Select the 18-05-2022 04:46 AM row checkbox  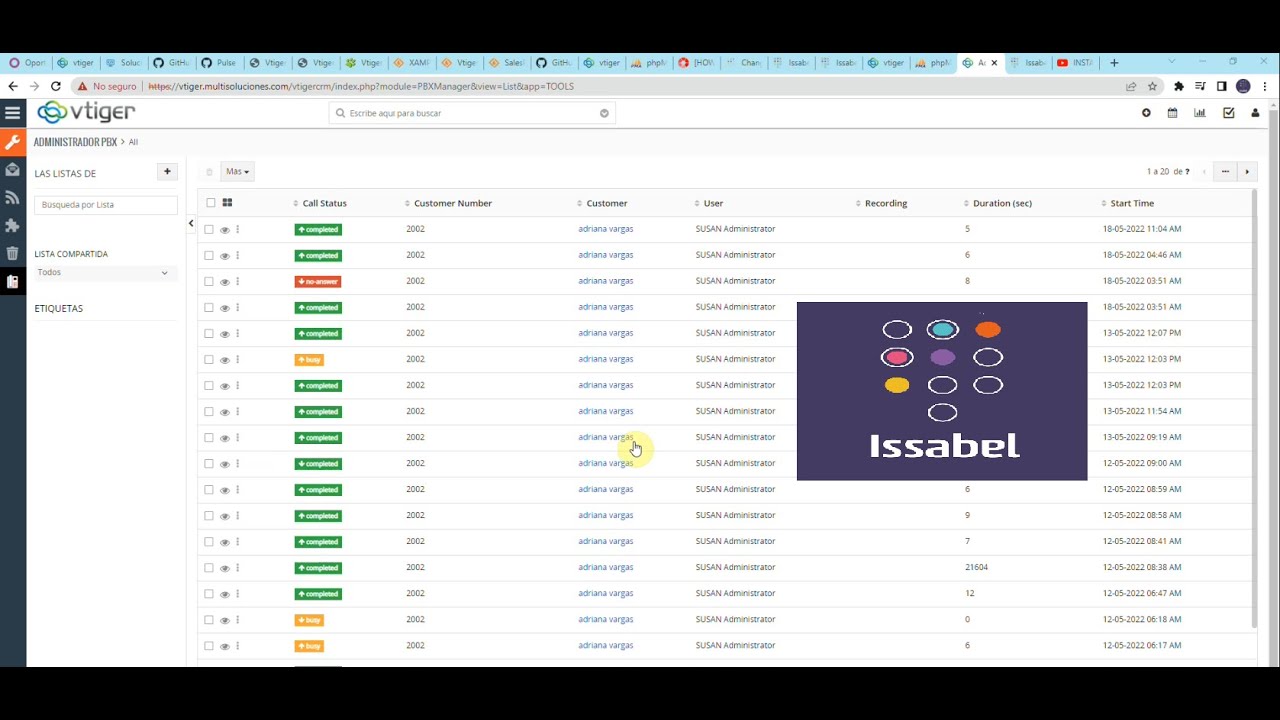tap(209, 255)
